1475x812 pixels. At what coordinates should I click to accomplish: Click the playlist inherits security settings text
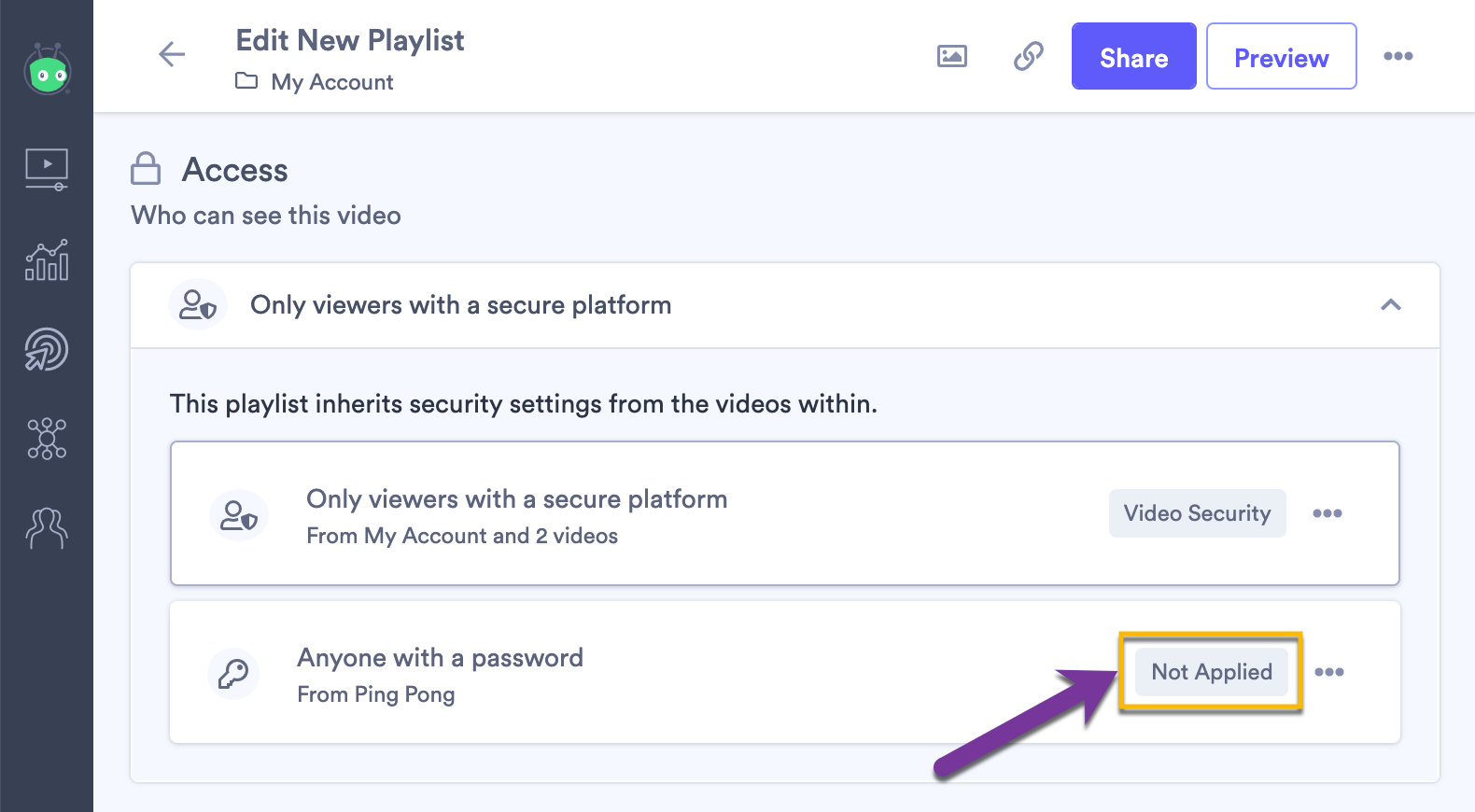point(524,404)
